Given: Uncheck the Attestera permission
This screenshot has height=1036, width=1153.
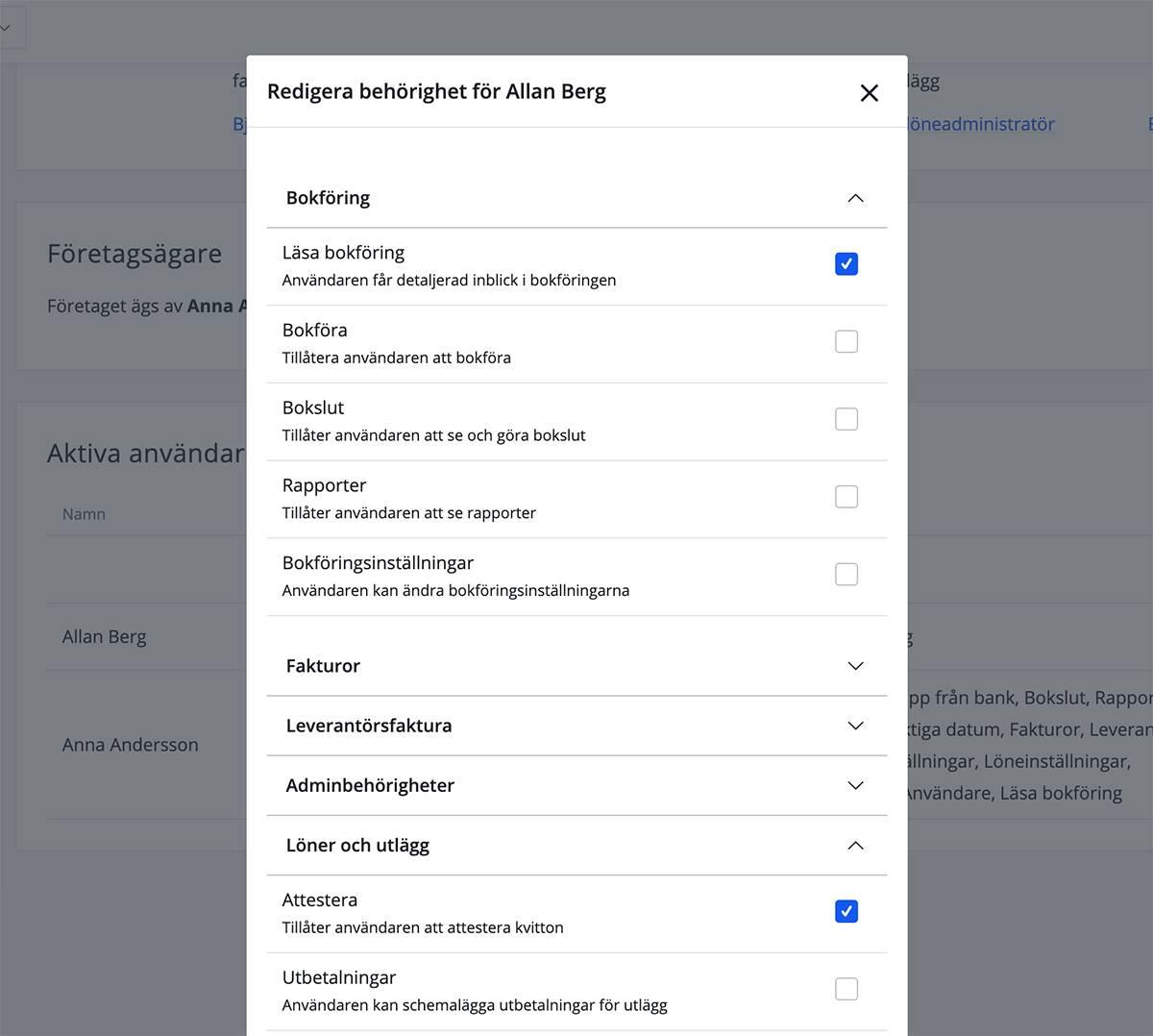Looking at the screenshot, I should pyautogui.click(x=846, y=911).
